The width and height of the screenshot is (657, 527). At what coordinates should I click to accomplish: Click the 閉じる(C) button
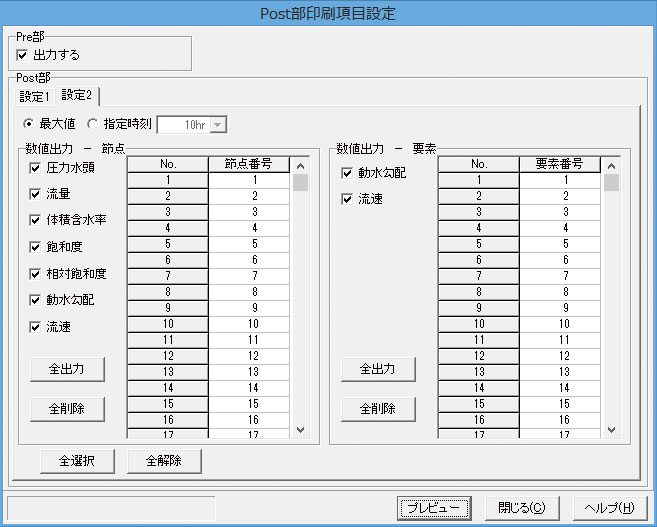click(522, 508)
